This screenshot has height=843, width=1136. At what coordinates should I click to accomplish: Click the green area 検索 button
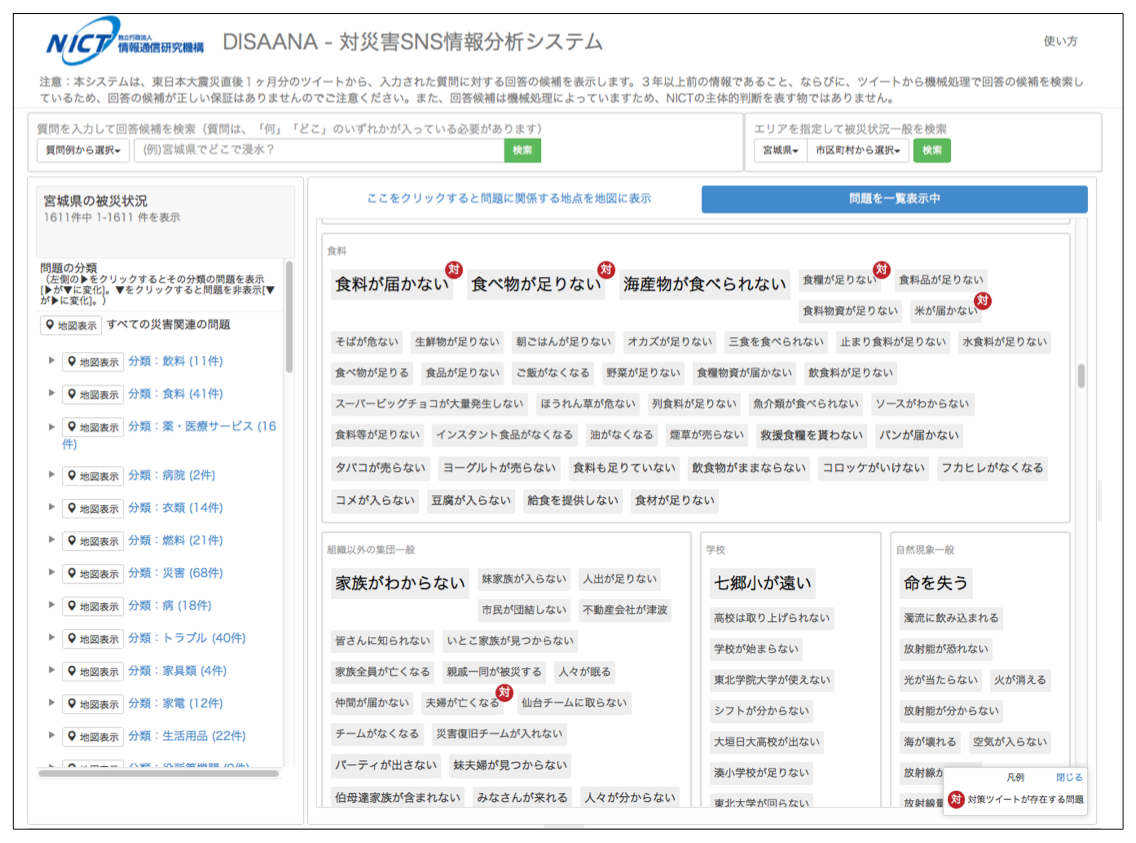point(932,151)
